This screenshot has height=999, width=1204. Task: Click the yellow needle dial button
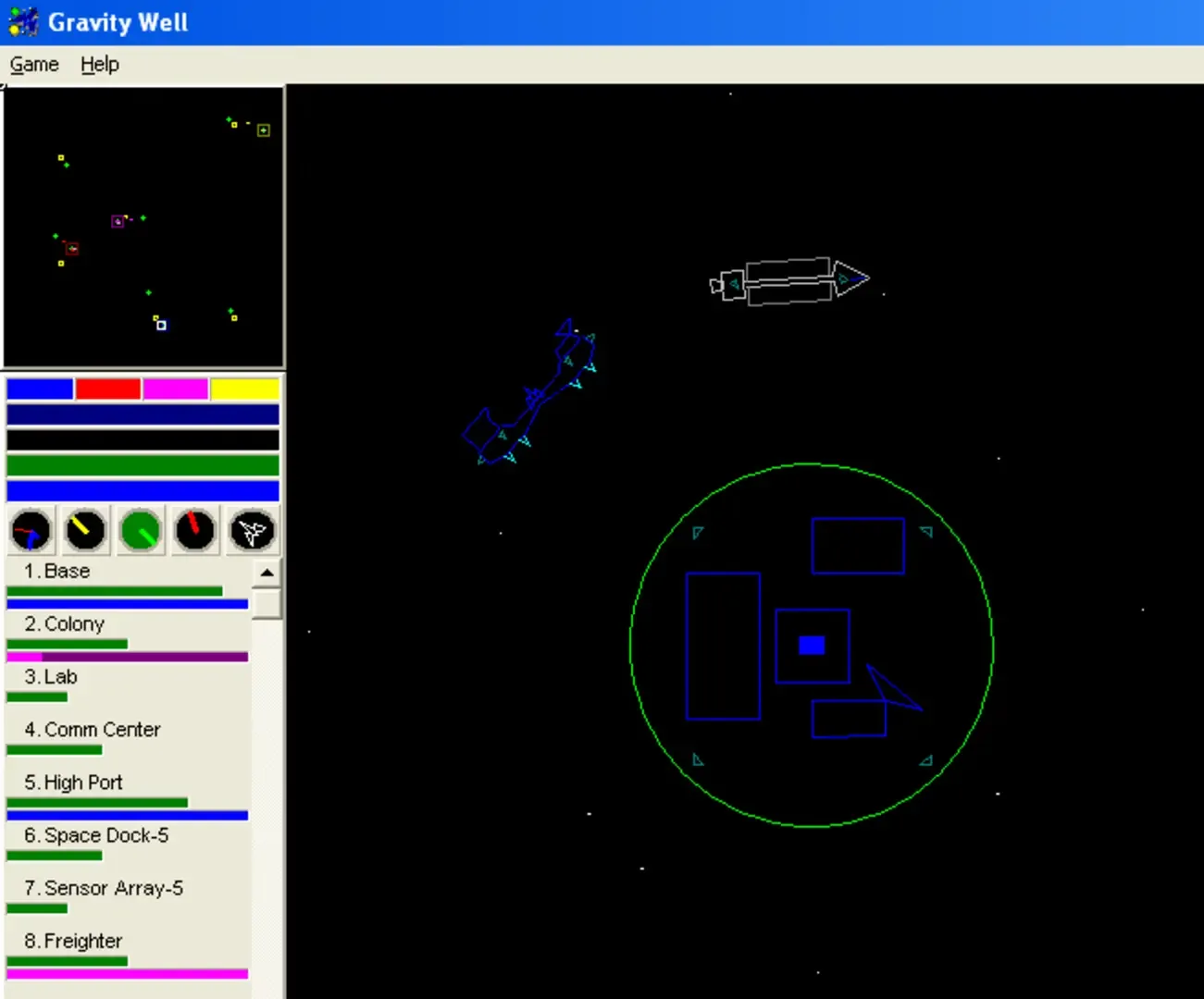point(86,531)
